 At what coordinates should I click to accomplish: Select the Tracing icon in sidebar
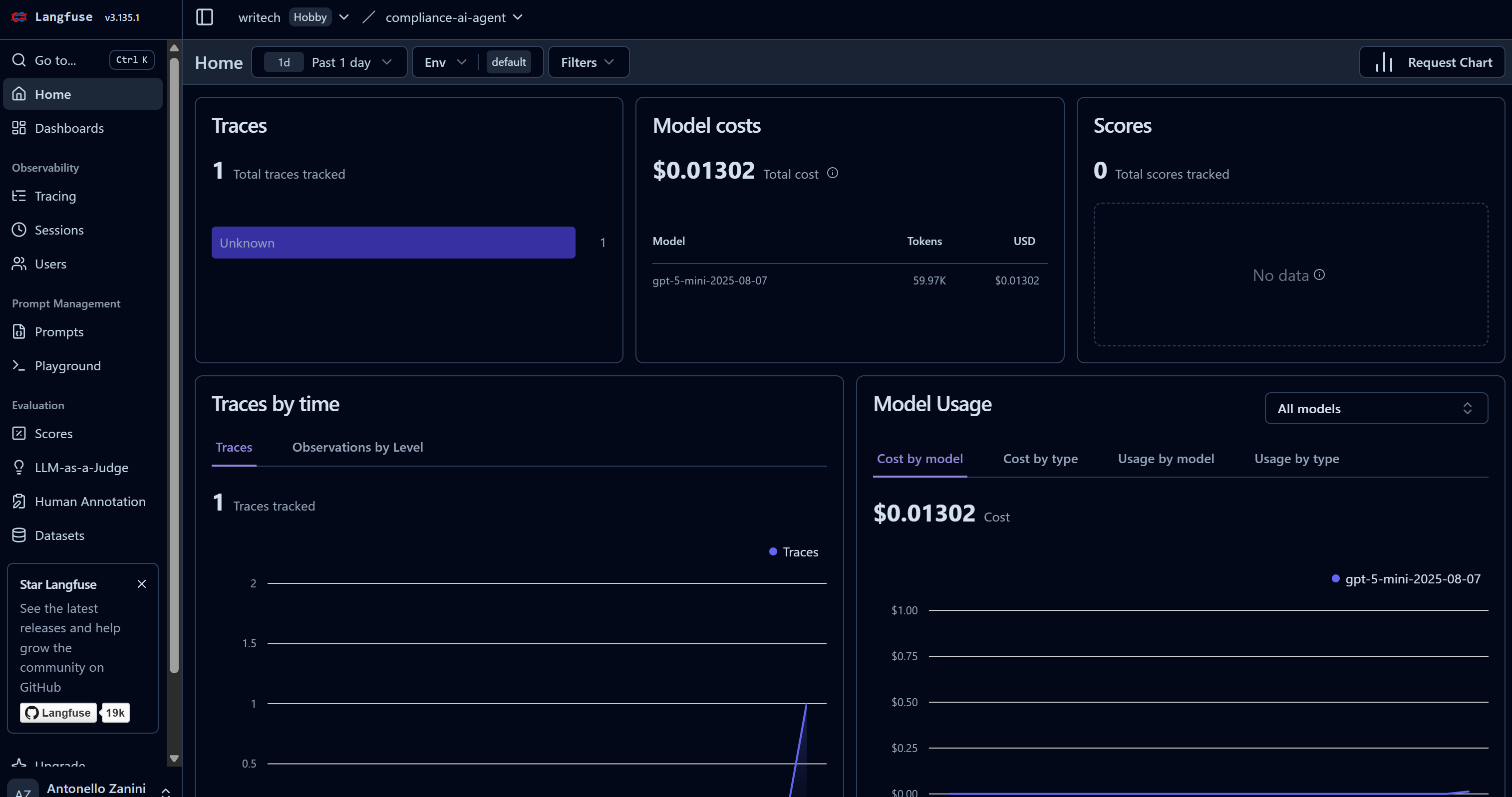[19, 196]
